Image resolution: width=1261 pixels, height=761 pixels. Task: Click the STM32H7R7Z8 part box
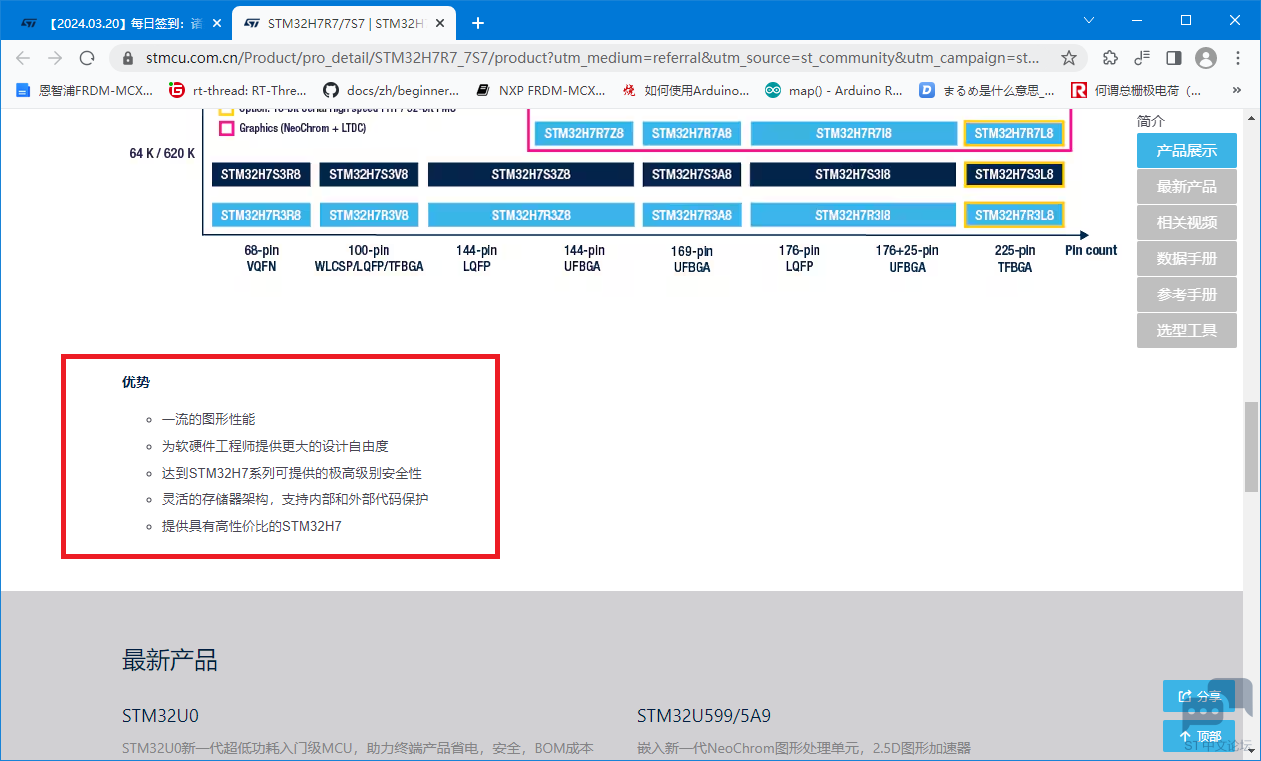pos(584,133)
